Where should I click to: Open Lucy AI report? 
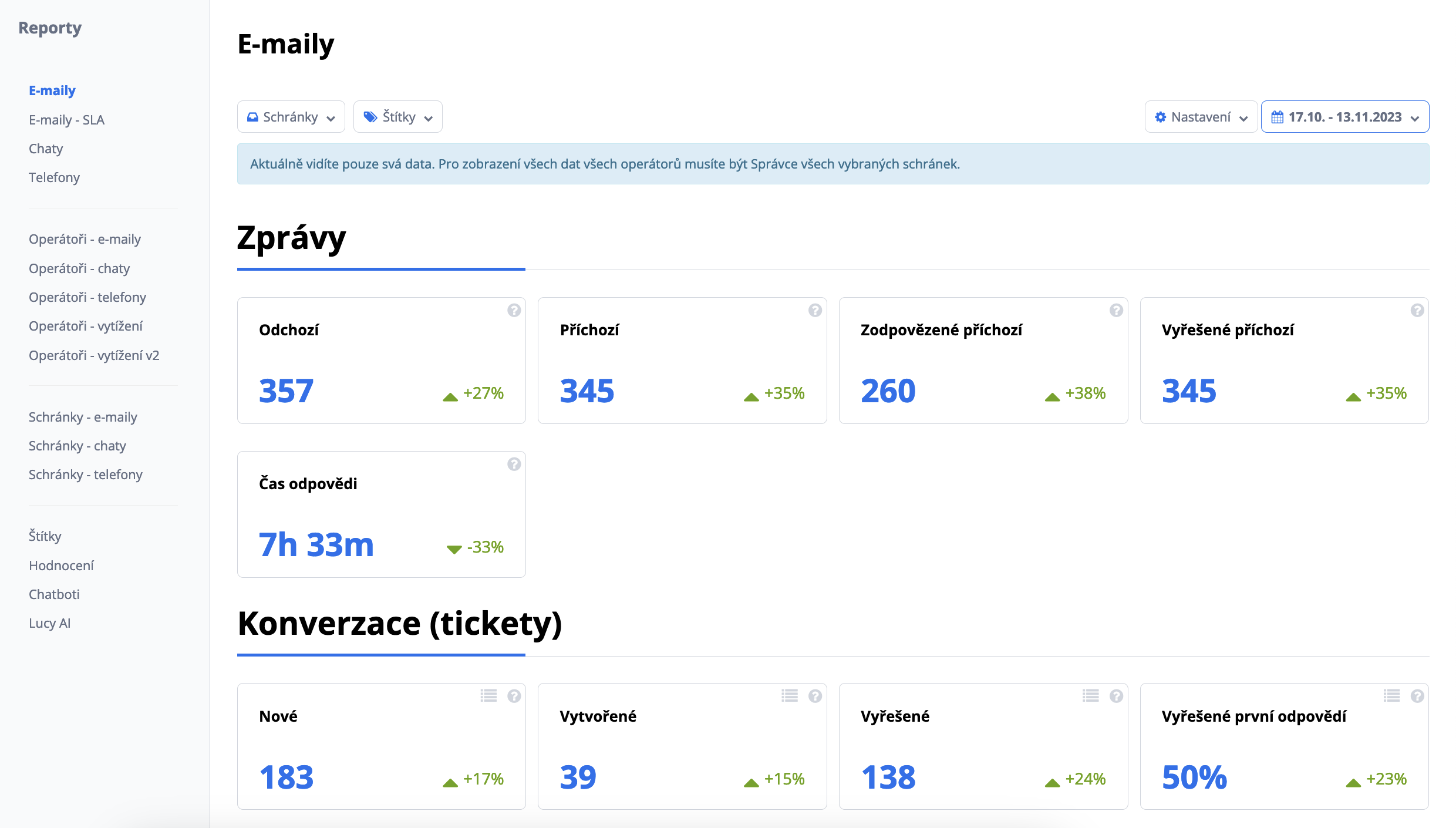point(49,623)
